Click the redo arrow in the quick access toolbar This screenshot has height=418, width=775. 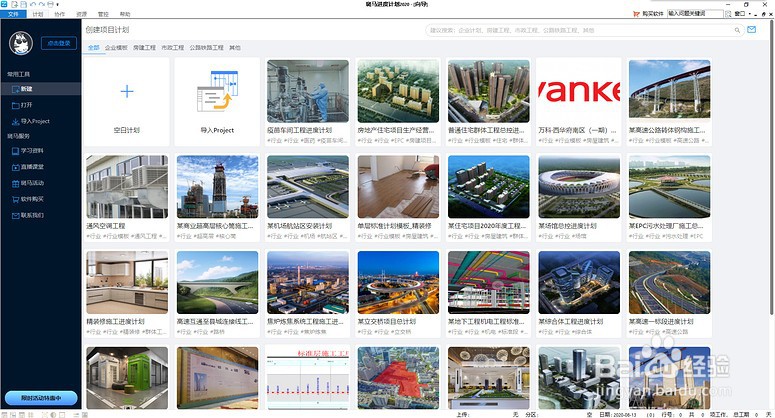(42, 4)
